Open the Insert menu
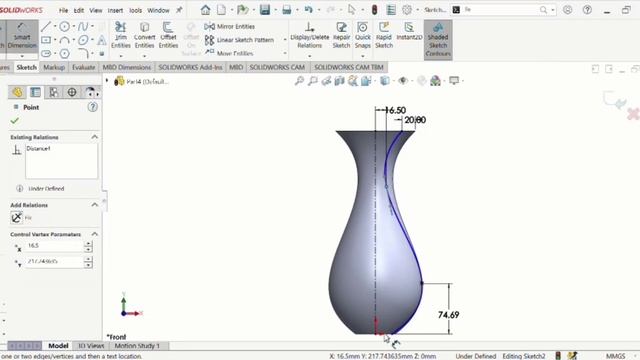The image size is (640, 360). pyautogui.click(x=115, y=10)
